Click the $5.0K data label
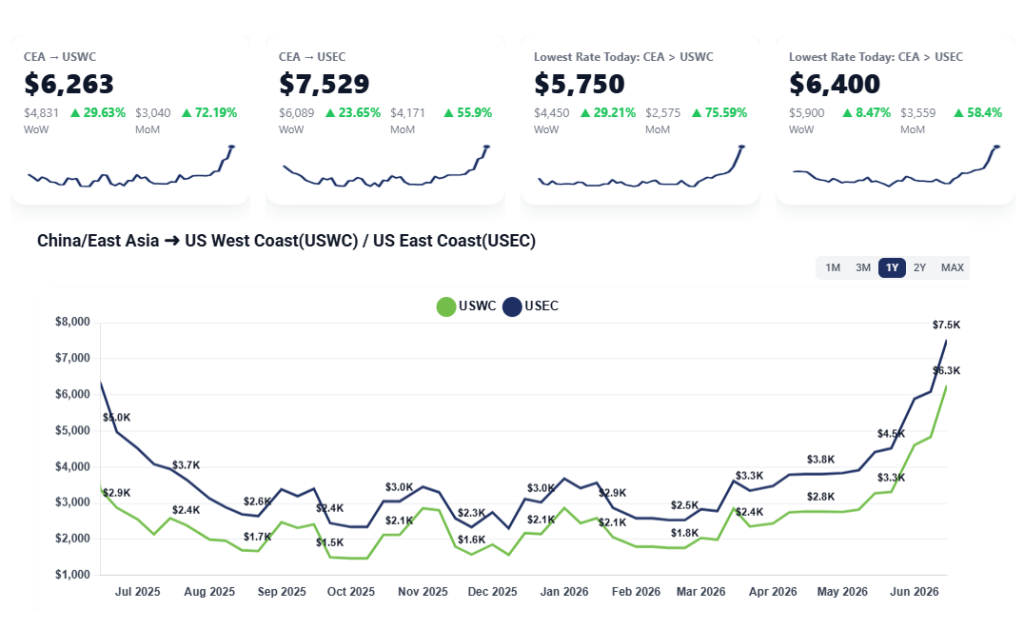 116,417
